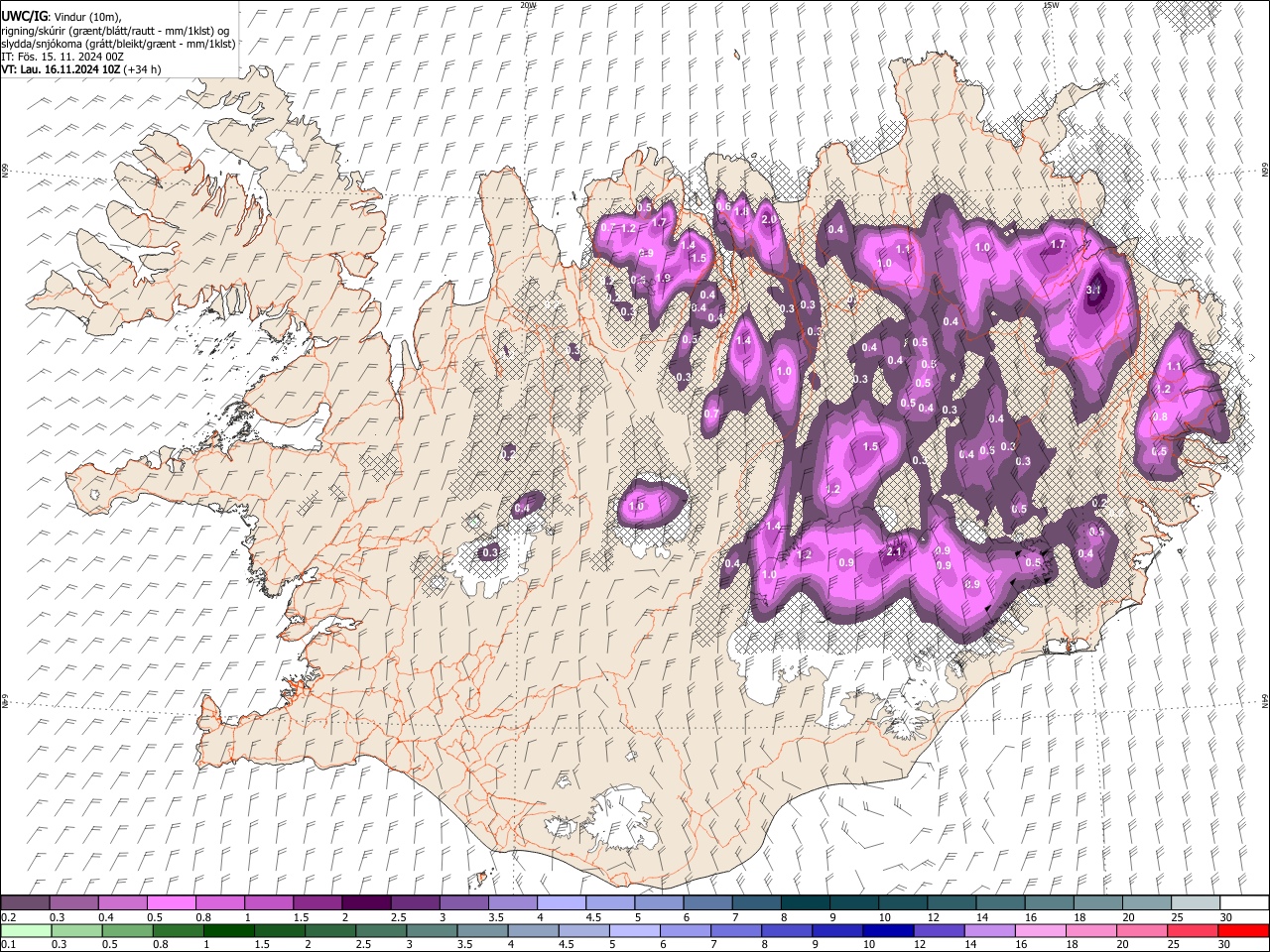Click the 'slydda/snjókoma' description line in the header
The height and width of the screenshot is (952, 1270).
118,44
